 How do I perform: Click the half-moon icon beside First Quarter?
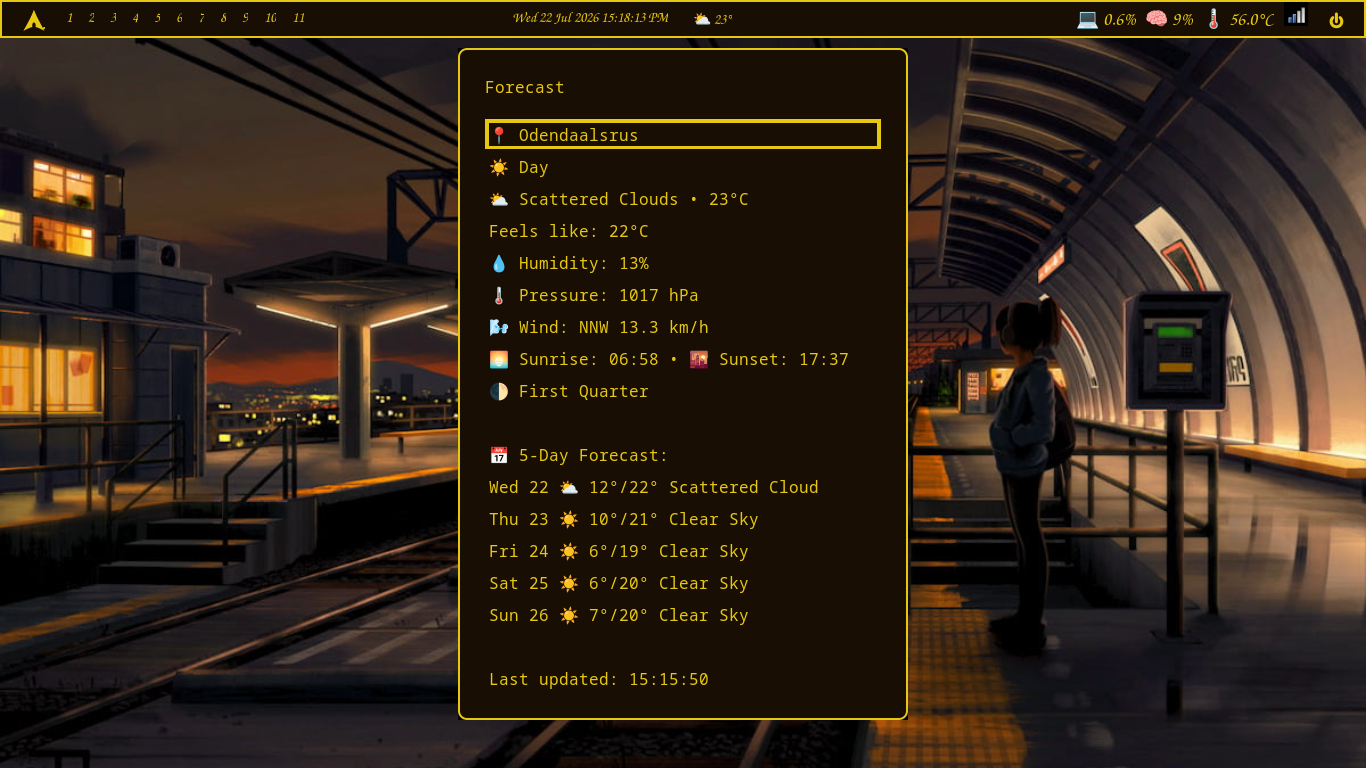pos(499,391)
